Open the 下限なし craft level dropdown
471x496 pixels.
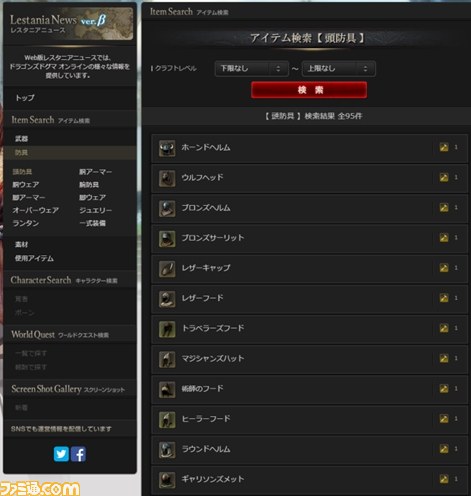coord(252,69)
